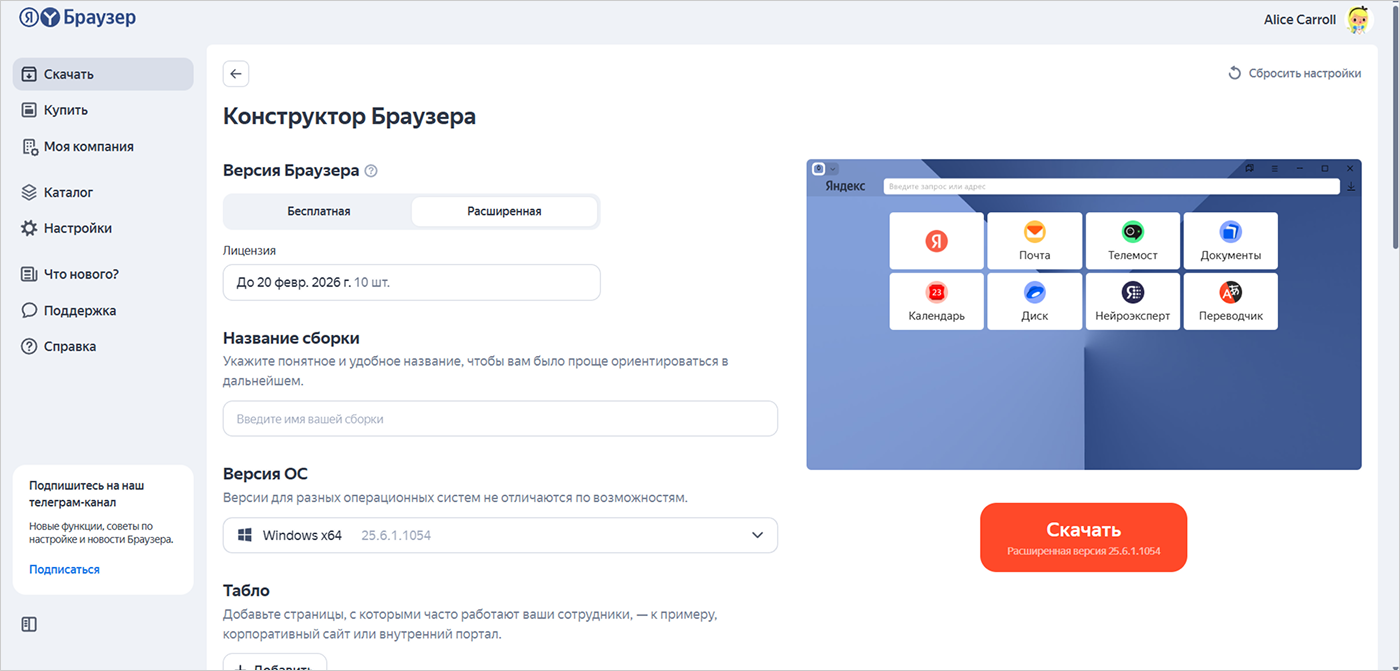Open the Скачать sidebar section

(x=103, y=74)
